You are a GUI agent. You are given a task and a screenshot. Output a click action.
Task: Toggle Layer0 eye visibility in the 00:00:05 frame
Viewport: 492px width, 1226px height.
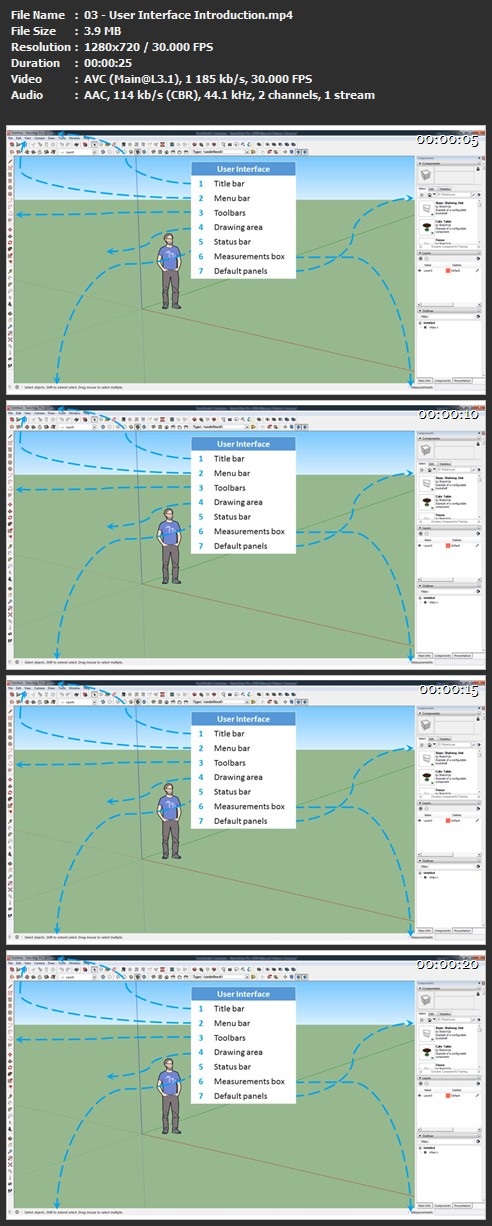pos(420,270)
